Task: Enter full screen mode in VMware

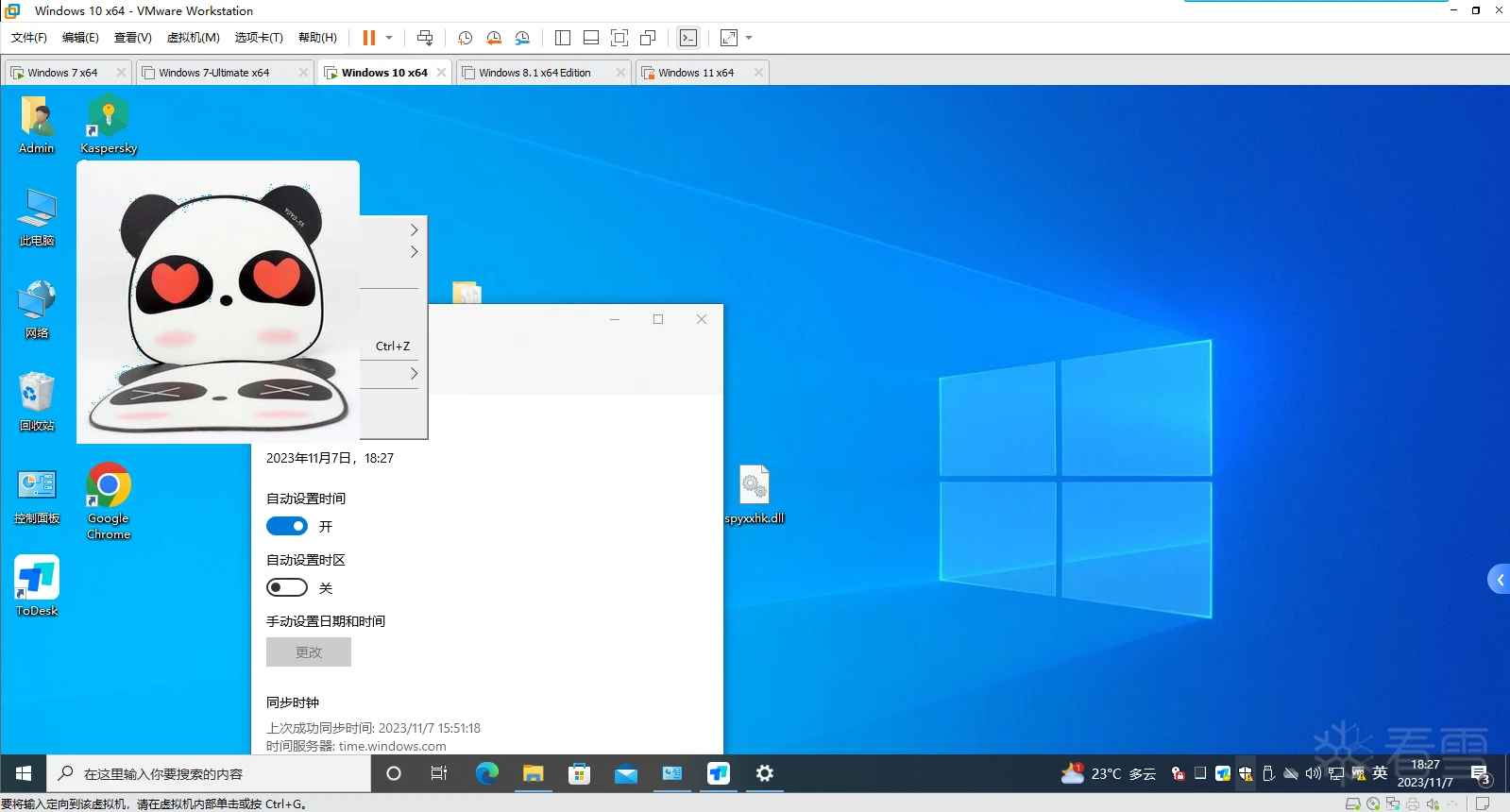Action: (619, 38)
